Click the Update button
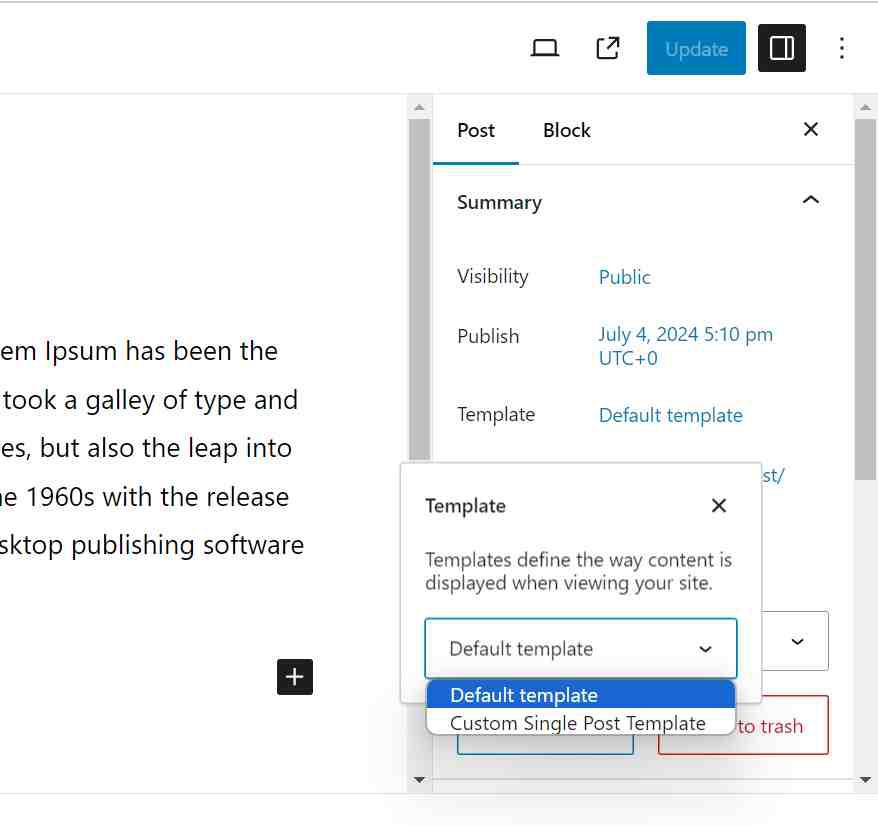878x826 pixels. pyautogui.click(x=696, y=48)
